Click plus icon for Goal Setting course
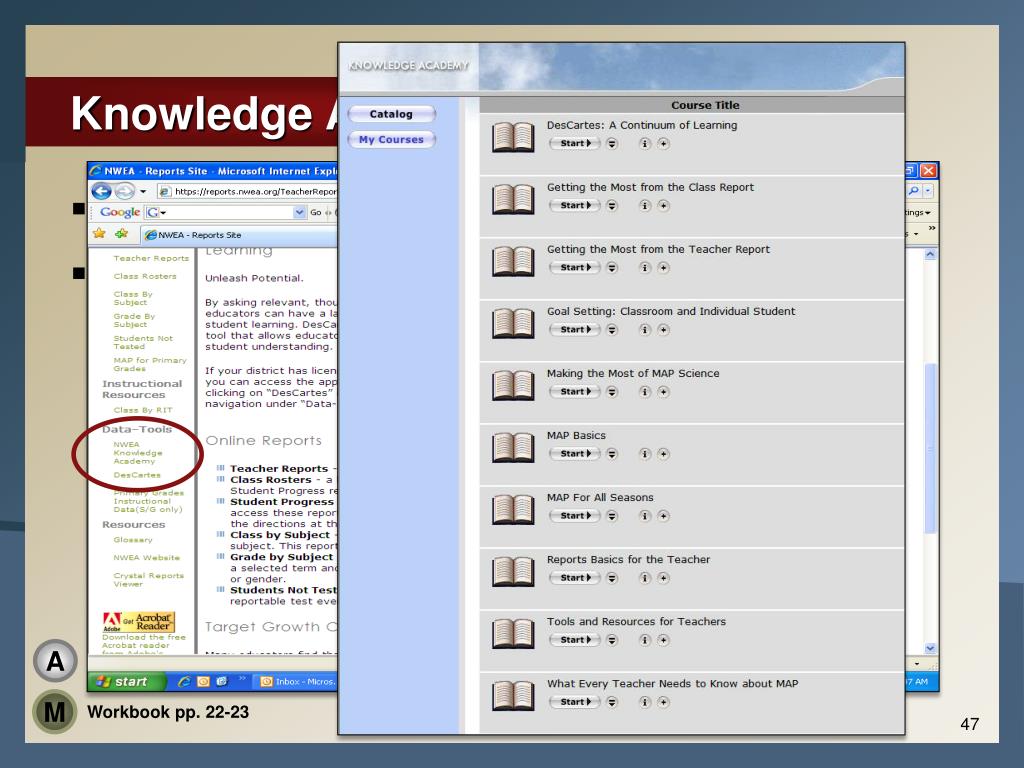The image size is (1024, 768). tap(664, 330)
